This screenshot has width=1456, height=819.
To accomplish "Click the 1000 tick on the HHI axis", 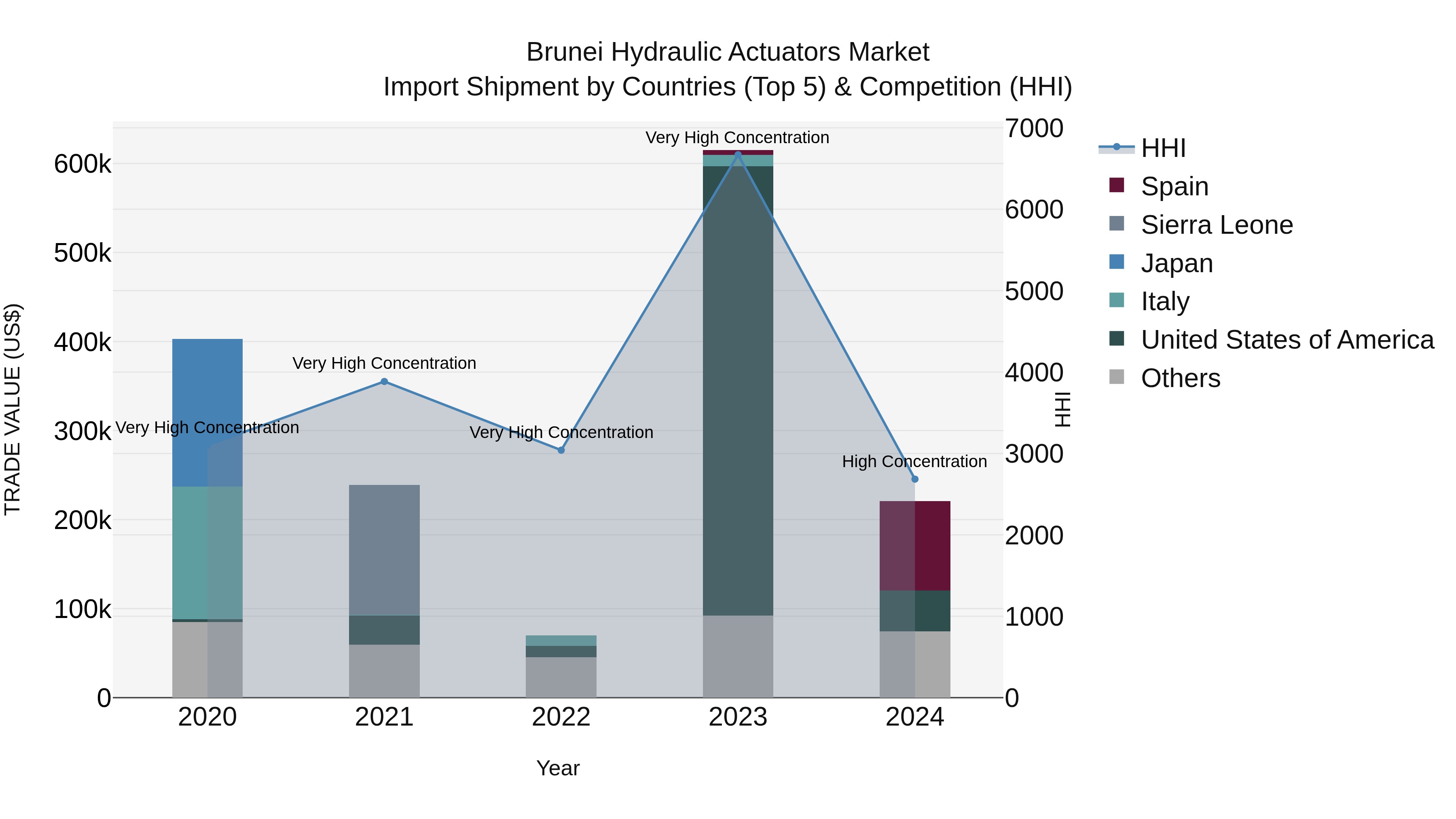I will (x=1034, y=617).
